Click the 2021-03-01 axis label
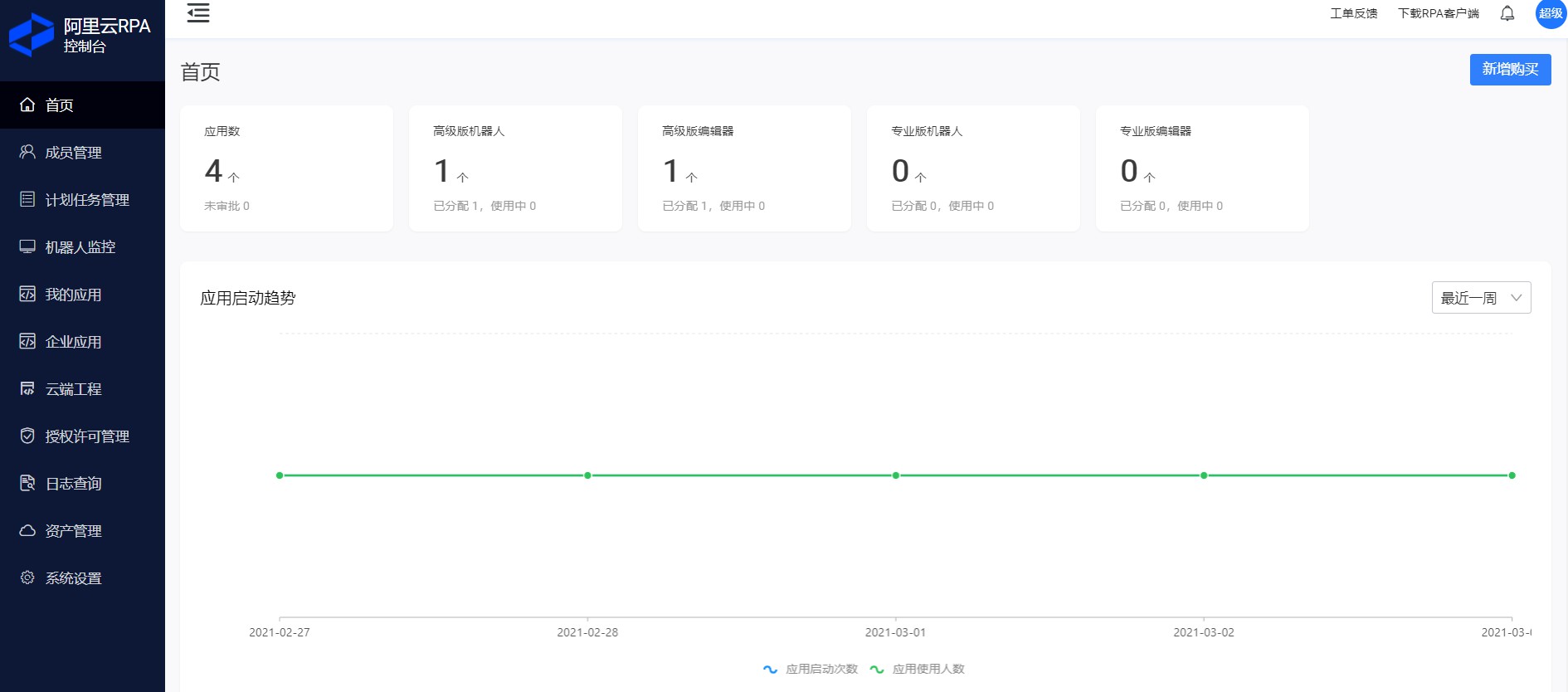 [895, 632]
